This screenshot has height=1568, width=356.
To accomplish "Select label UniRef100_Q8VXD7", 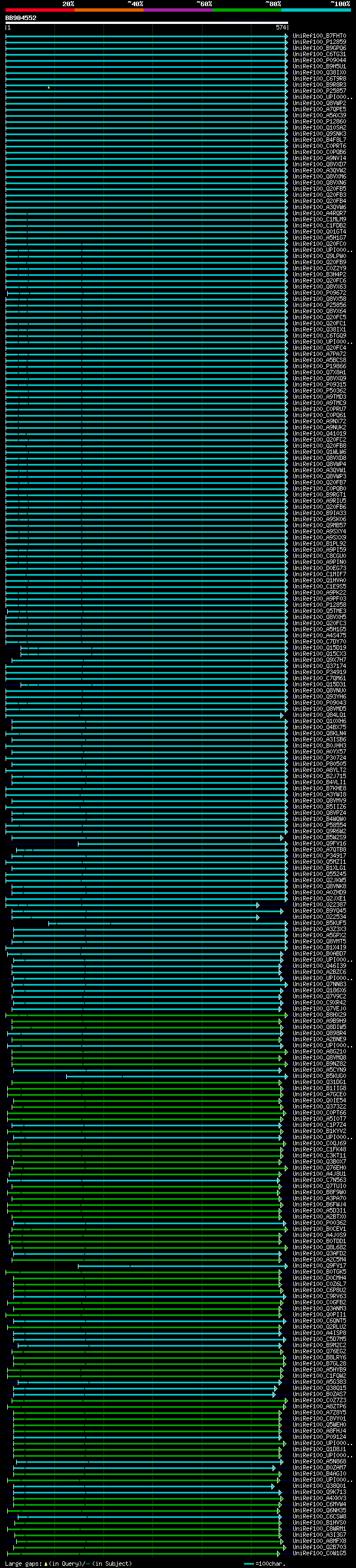I will pos(319,164).
